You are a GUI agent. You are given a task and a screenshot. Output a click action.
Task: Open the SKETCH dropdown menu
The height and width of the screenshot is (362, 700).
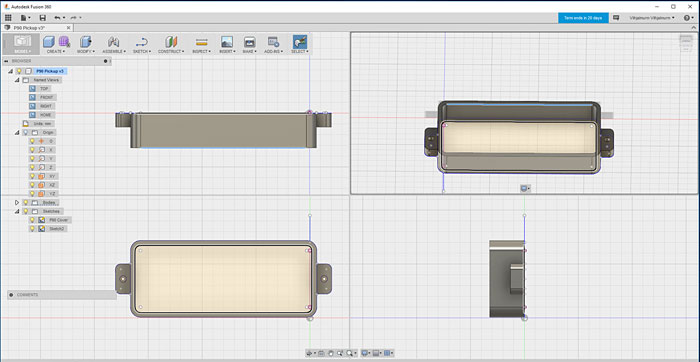coord(142,51)
